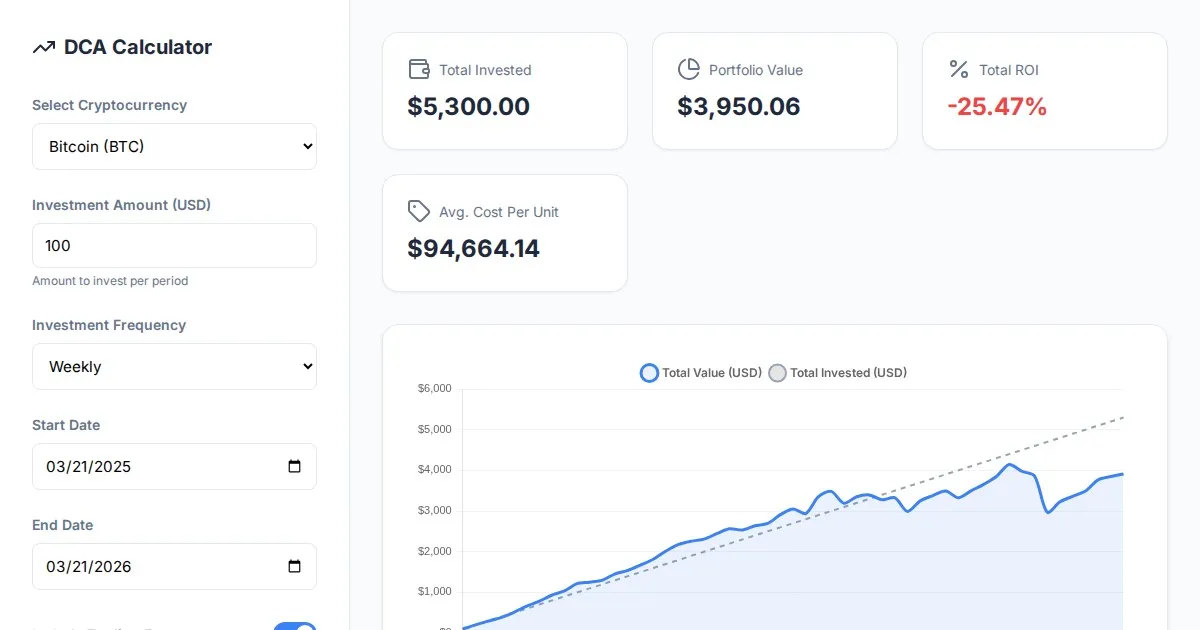
Task: Click the End Date text 03/21/2026
Action: point(90,566)
